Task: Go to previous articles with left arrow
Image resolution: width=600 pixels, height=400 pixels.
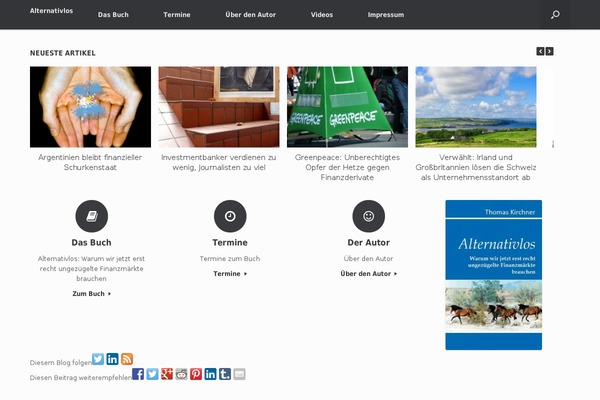Action: 540,51
